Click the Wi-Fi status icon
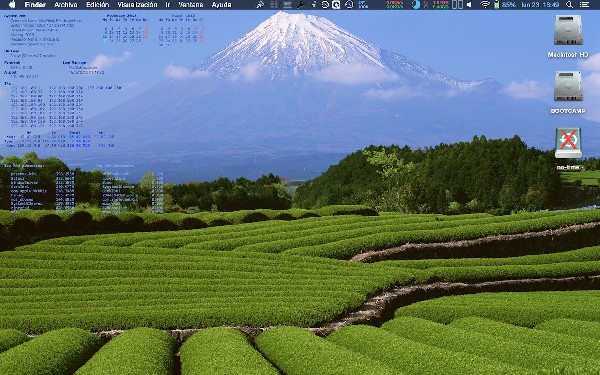 tap(485, 5)
